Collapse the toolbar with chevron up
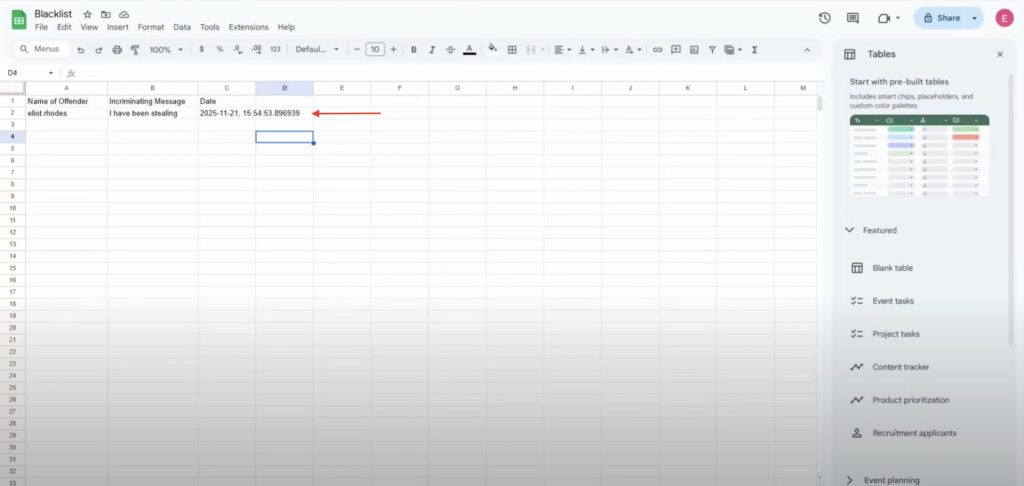The width and height of the screenshot is (1024, 486). pos(807,50)
